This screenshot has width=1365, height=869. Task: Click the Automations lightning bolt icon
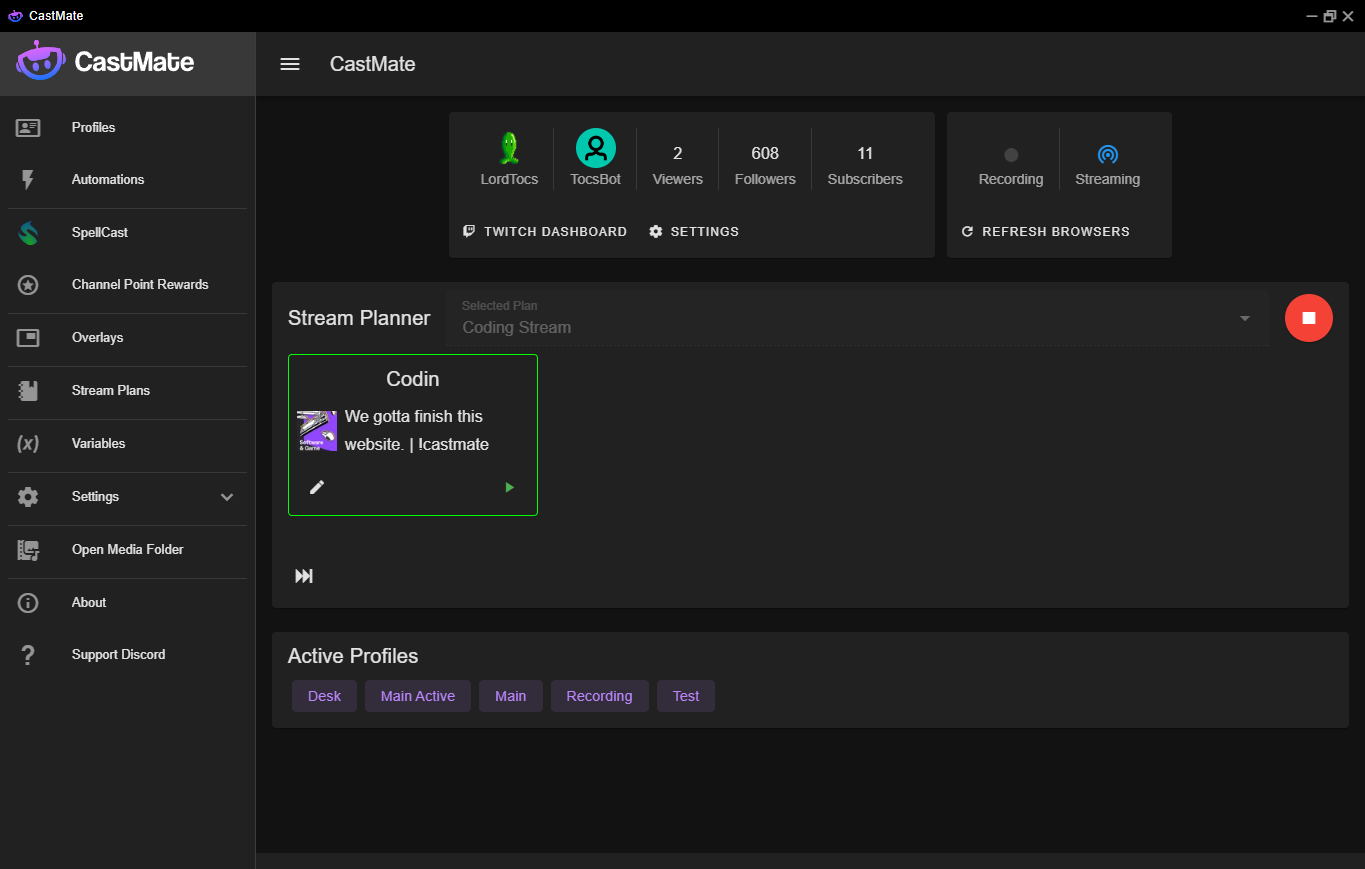click(x=28, y=180)
